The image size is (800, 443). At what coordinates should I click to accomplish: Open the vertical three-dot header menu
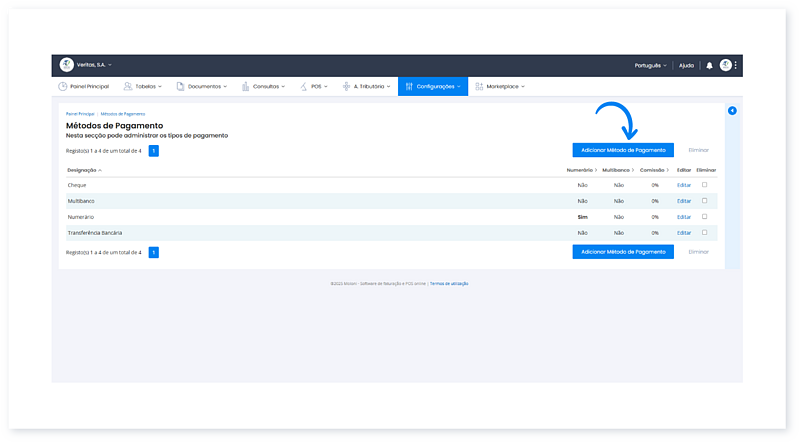736,65
